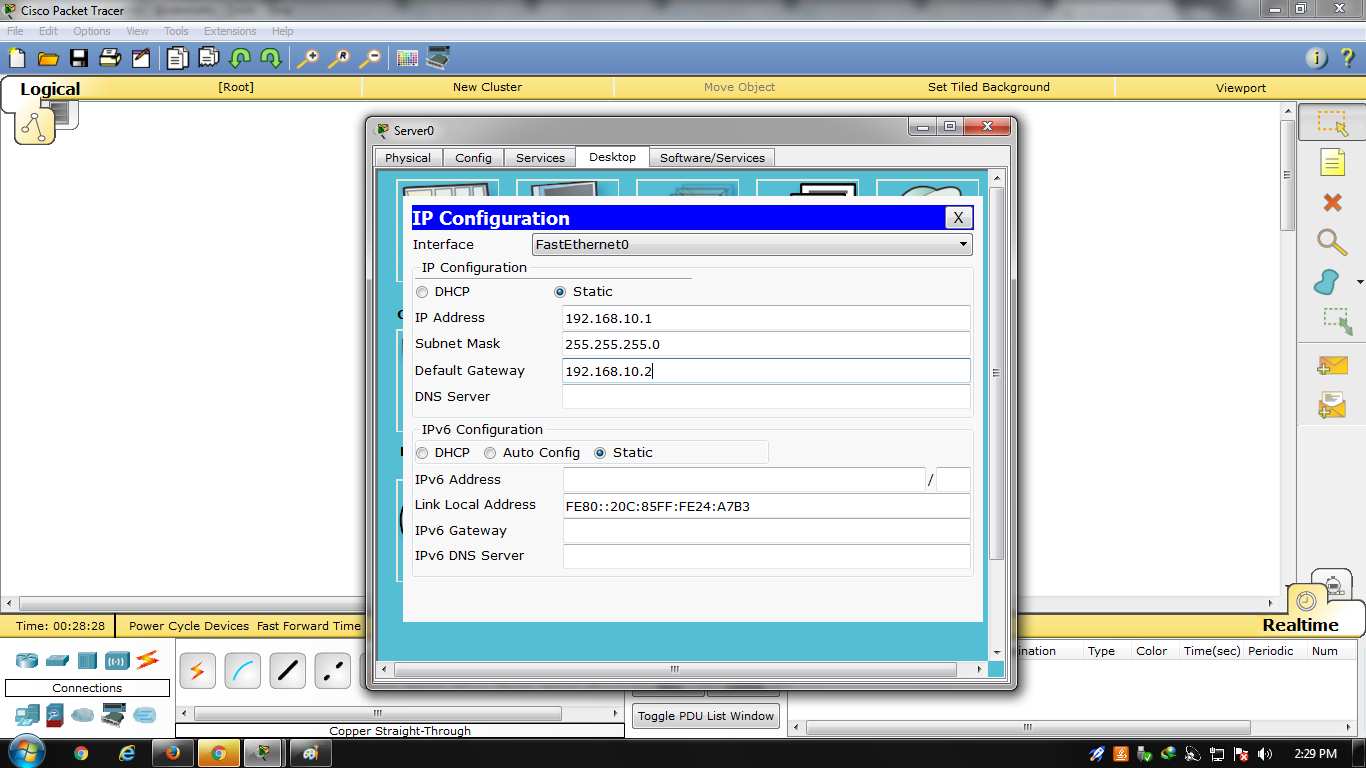
Task: Click the DNS Server field
Action: coord(767,397)
